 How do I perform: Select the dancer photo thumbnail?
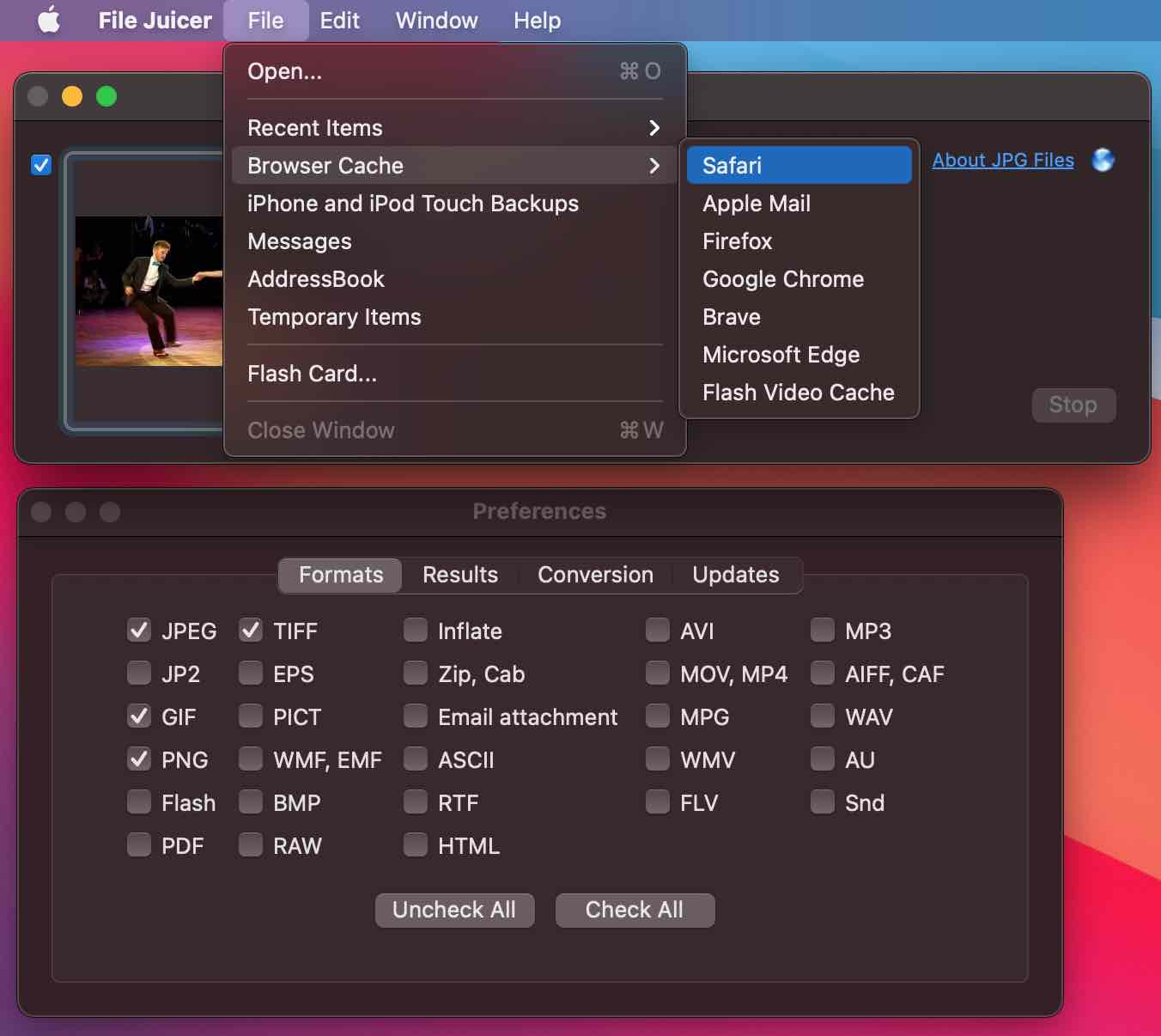click(x=149, y=291)
